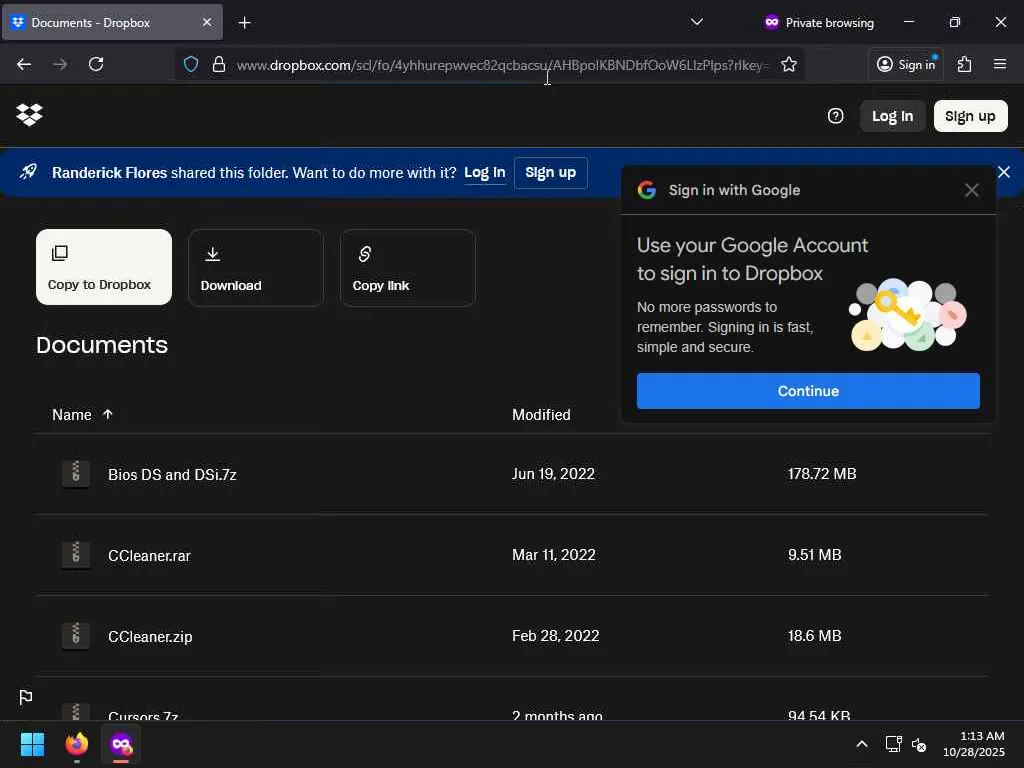Click the Copy link button

[408, 268]
